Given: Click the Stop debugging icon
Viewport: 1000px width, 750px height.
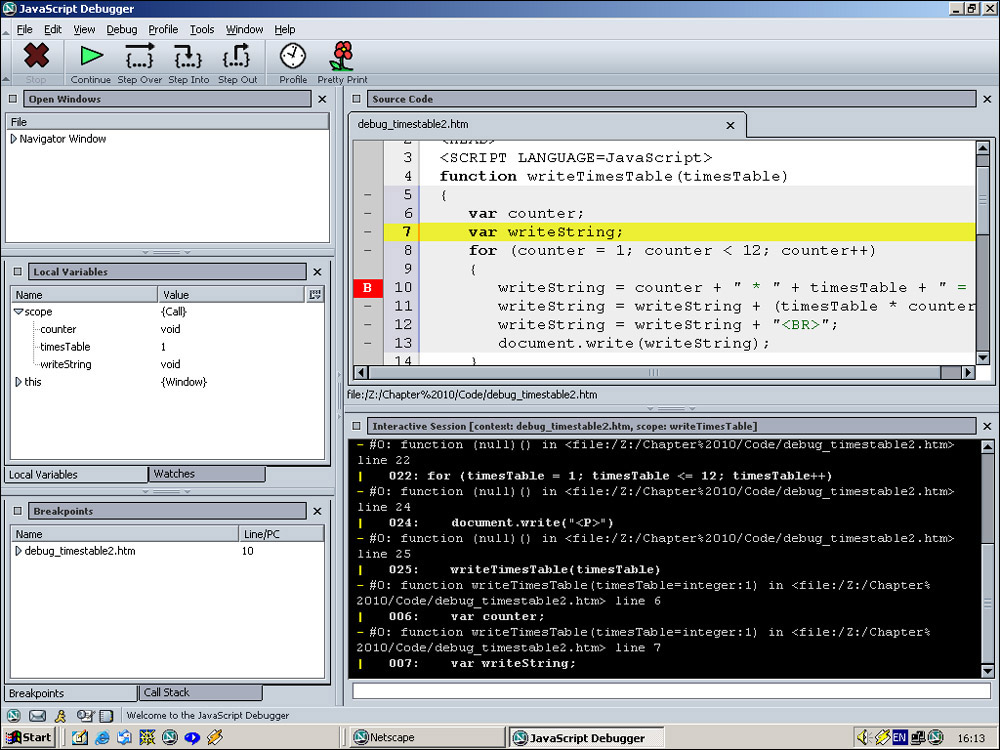Looking at the screenshot, I should pos(36,57).
